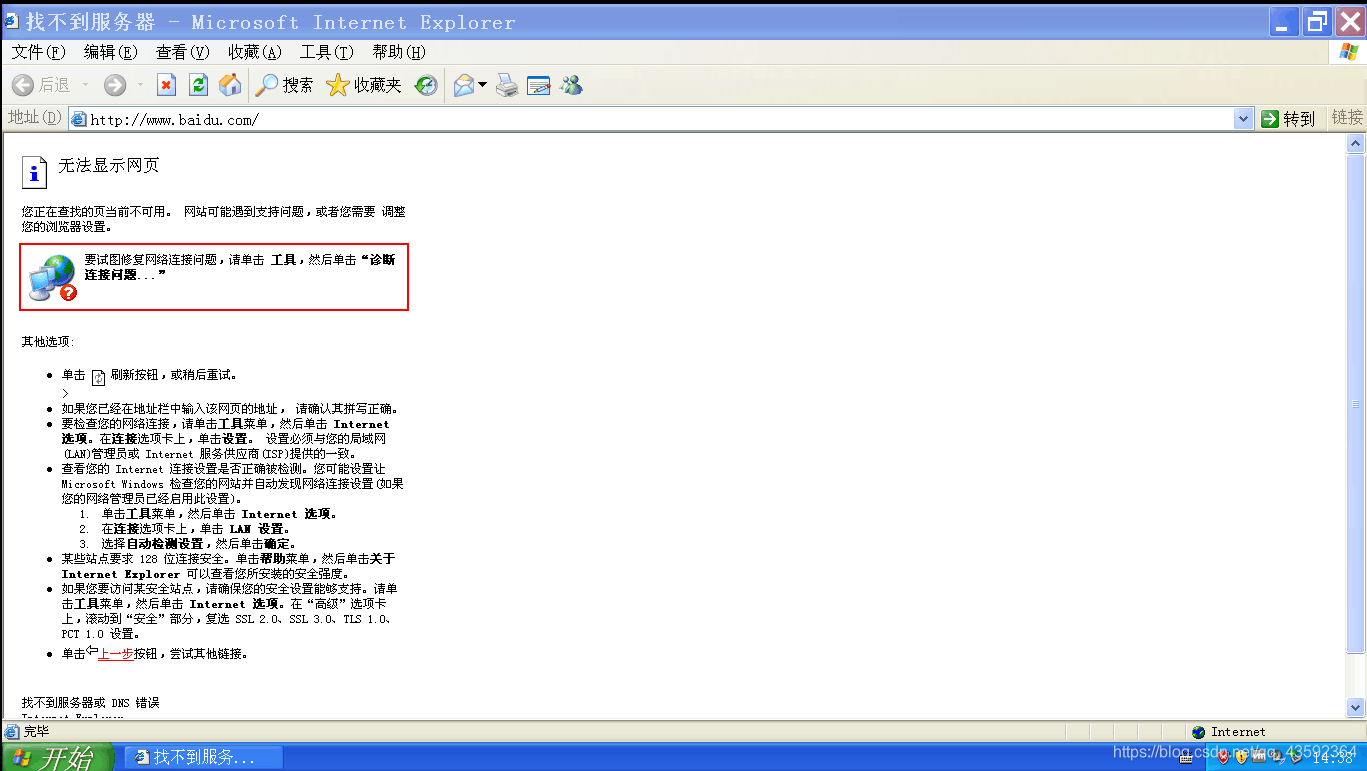Click the Windows flag logo in the menu bar
1367x771 pixels.
pyautogui.click(x=1348, y=52)
